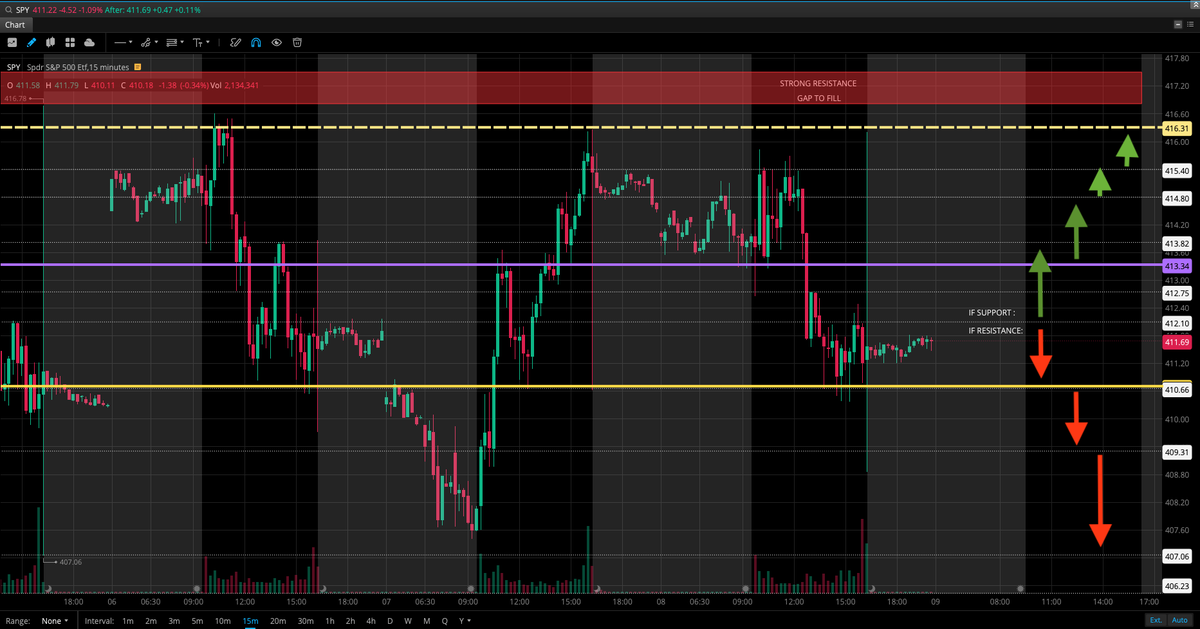Viewport: 1200px width, 629px height.
Task: Click the IF SUPPORT text annotation
Action: pos(991,313)
